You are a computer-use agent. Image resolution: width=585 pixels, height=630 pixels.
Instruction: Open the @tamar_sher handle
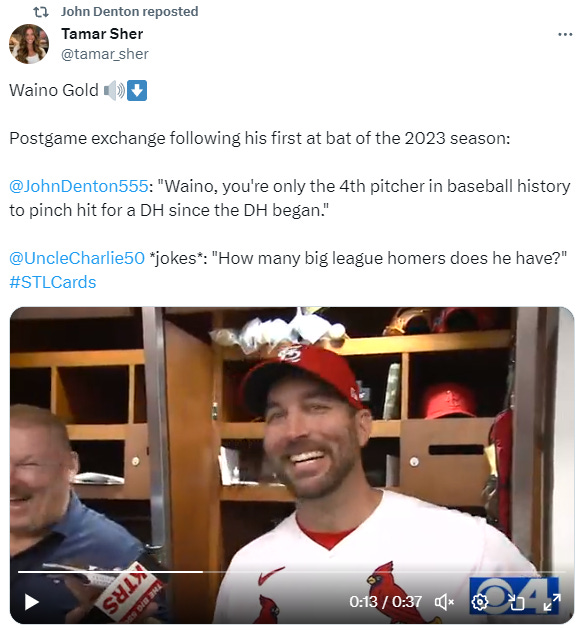tap(105, 54)
